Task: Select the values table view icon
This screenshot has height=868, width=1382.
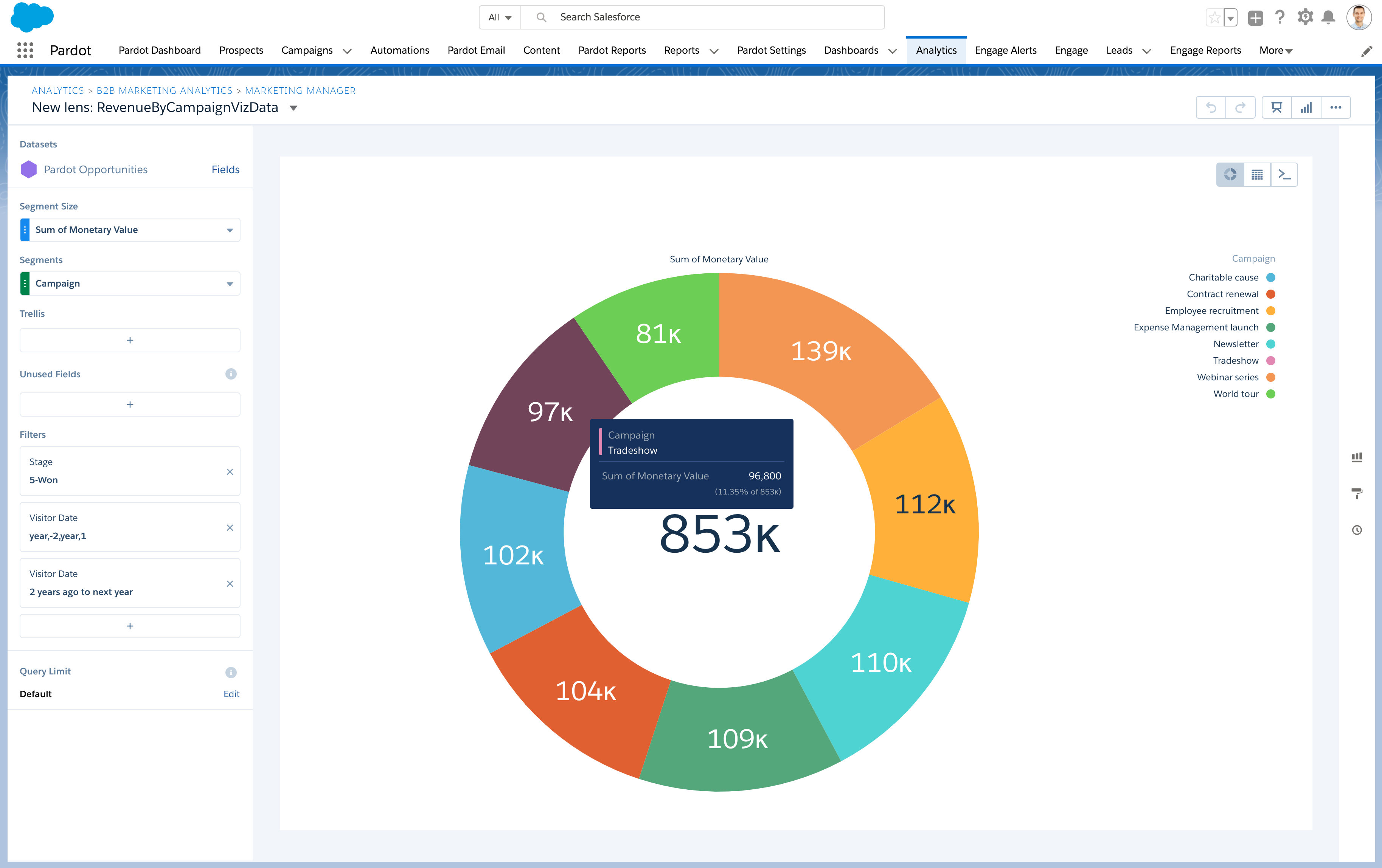Action: (x=1257, y=174)
